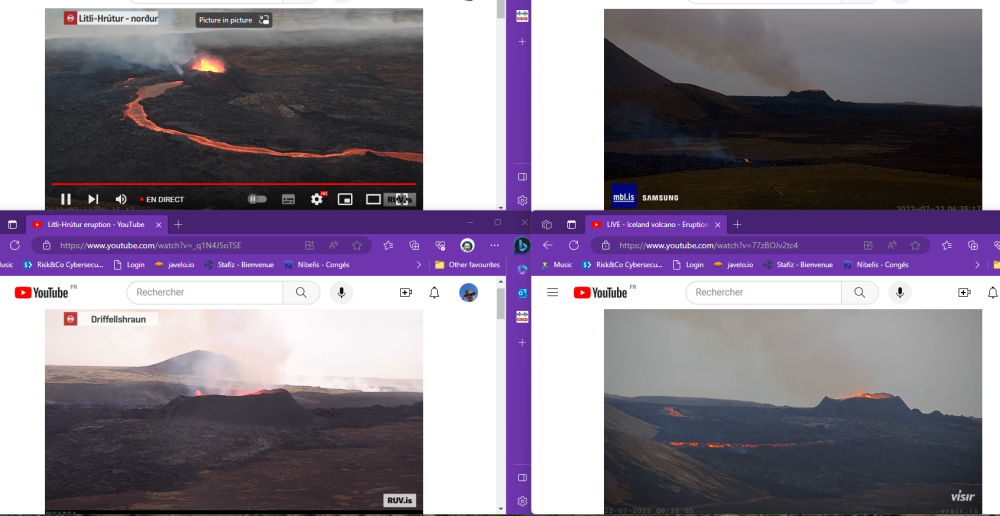This screenshot has width=1000, height=516.
Task: Click the create video icon in left YouTube
Action: [x=405, y=292]
